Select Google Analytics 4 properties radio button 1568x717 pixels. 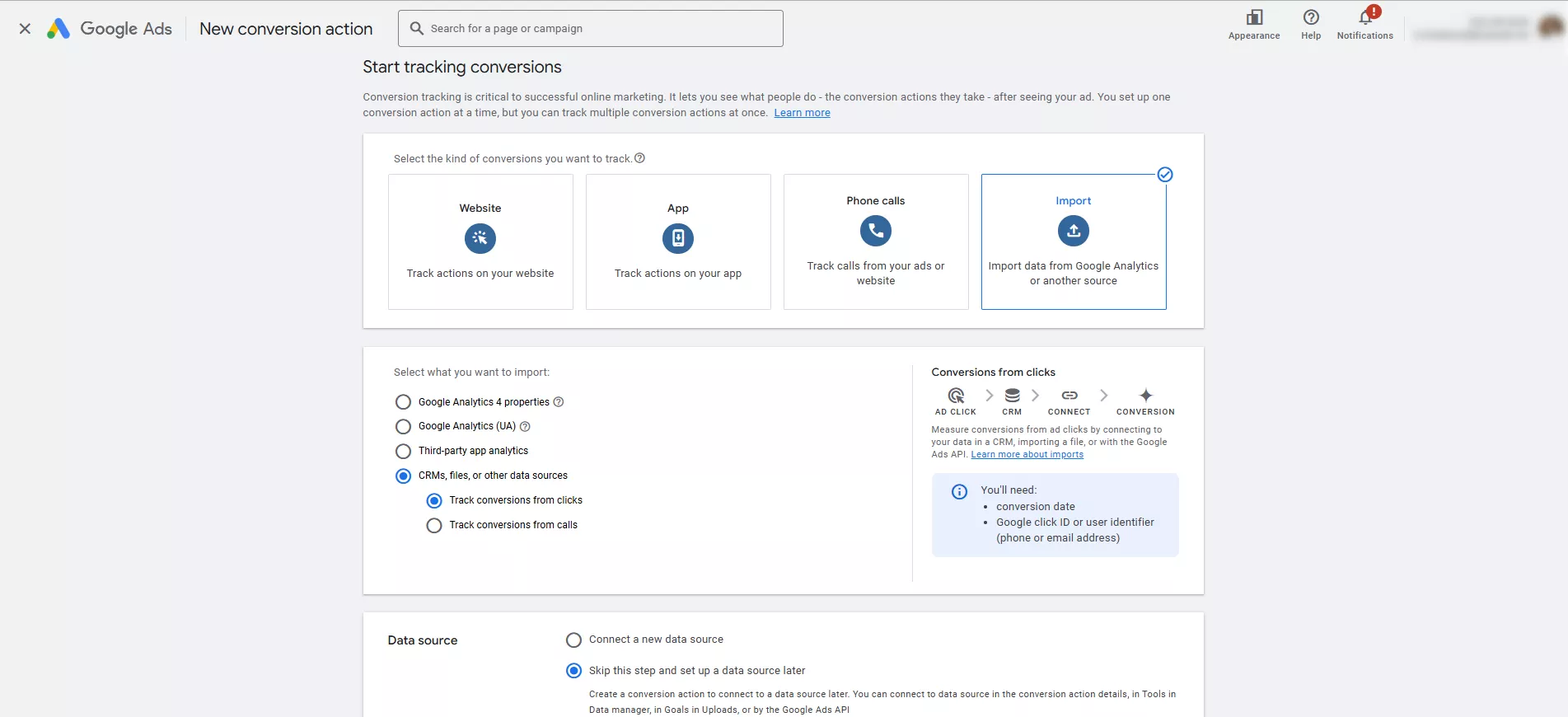pos(403,402)
